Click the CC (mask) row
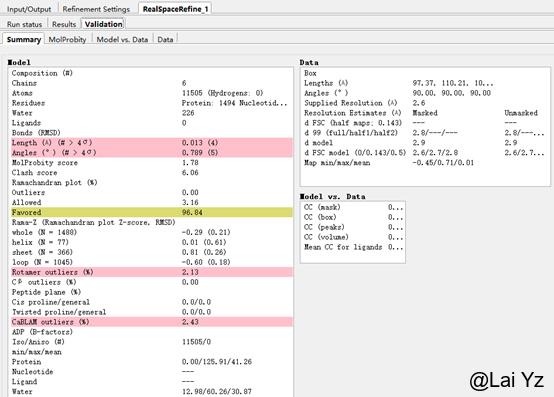Image resolution: width=554 pixels, height=397 pixels. tap(353, 207)
